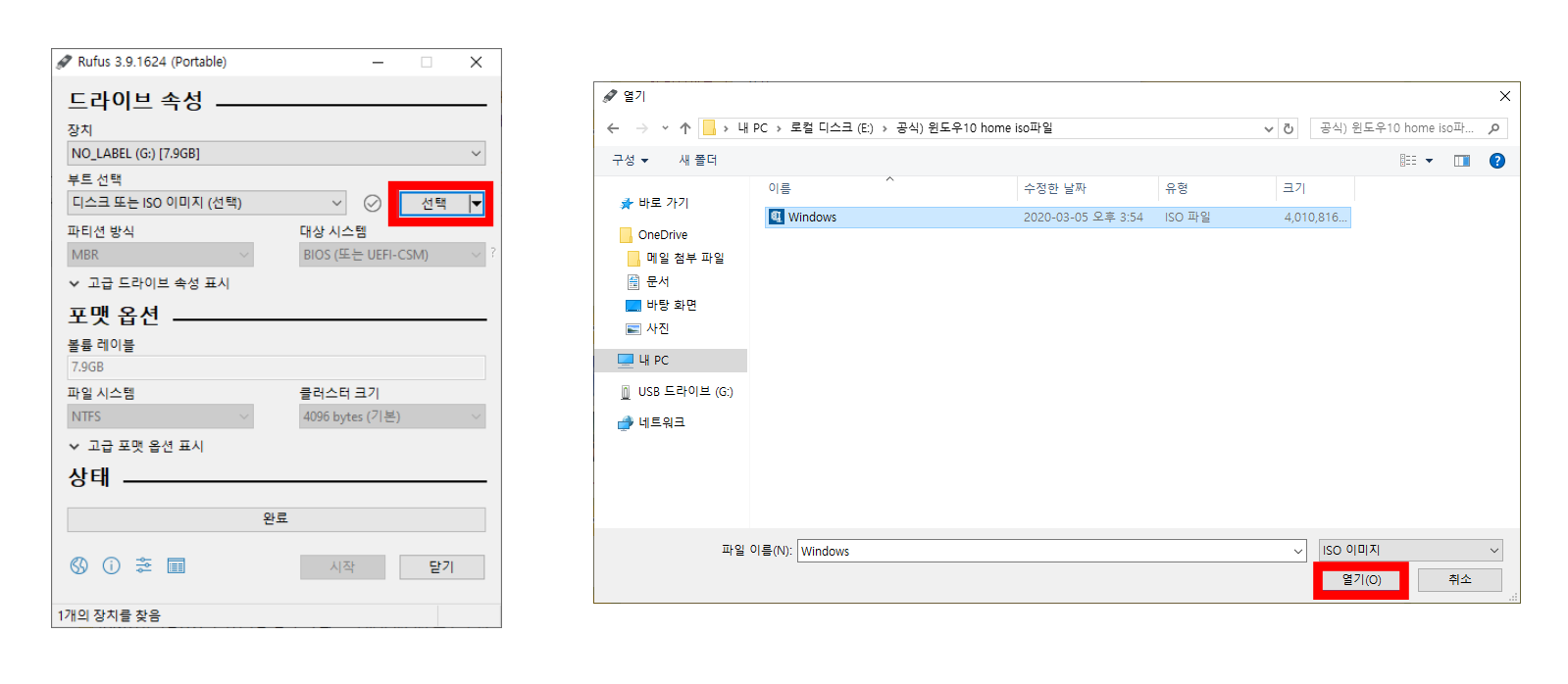Click the 볼륨 레이블 field showing 7.9GB
The width and height of the screenshot is (1568, 684).
(277, 367)
